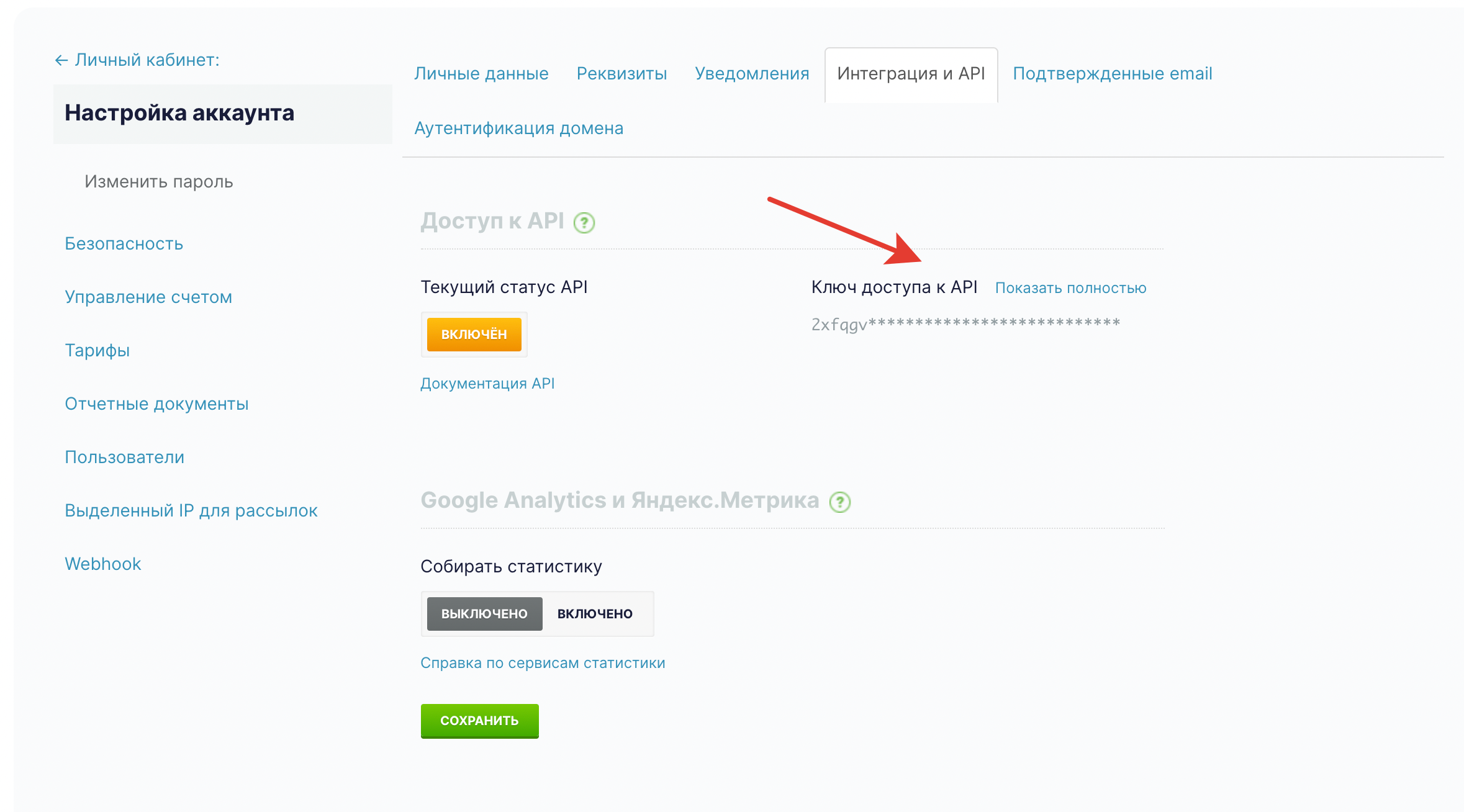Select the Интеграция и API tab
The width and height of the screenshot is (1464, 812).
pos(910,74)
